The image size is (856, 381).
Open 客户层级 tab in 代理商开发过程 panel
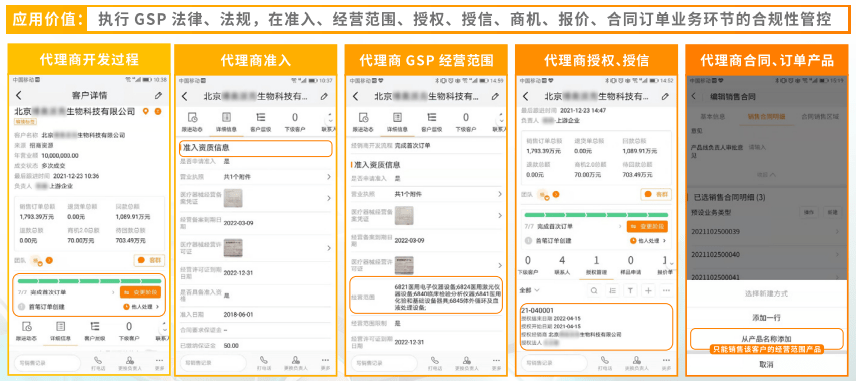point(95,331)
